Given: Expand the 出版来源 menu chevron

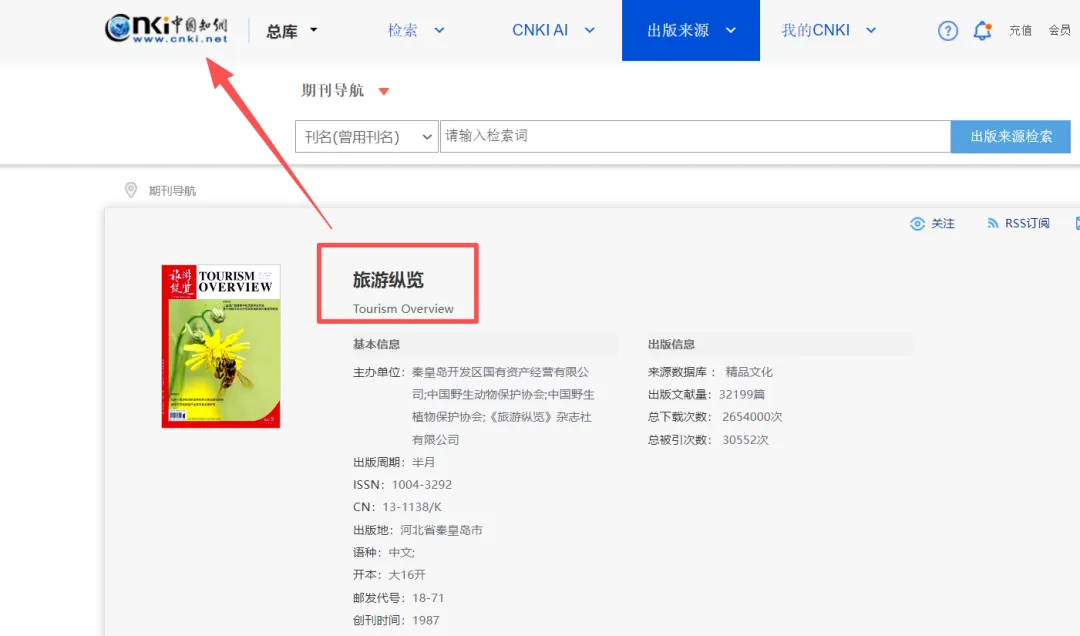Looking at the screenshot, I should [731, 30].
